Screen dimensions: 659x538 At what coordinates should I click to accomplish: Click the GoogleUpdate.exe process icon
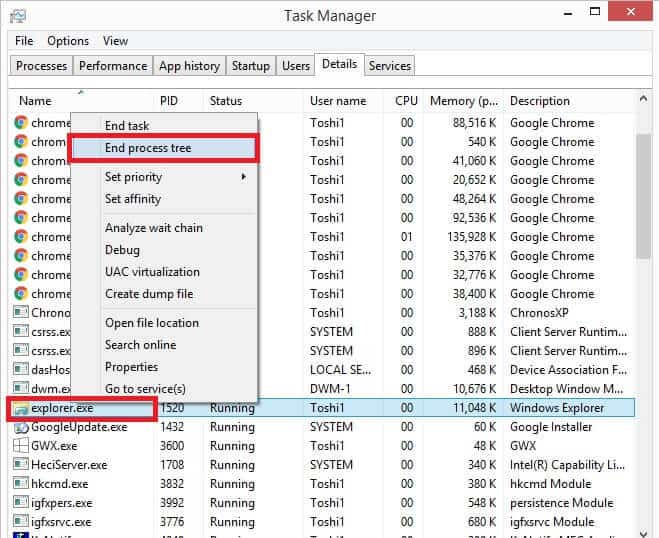[x=21, y=427]
